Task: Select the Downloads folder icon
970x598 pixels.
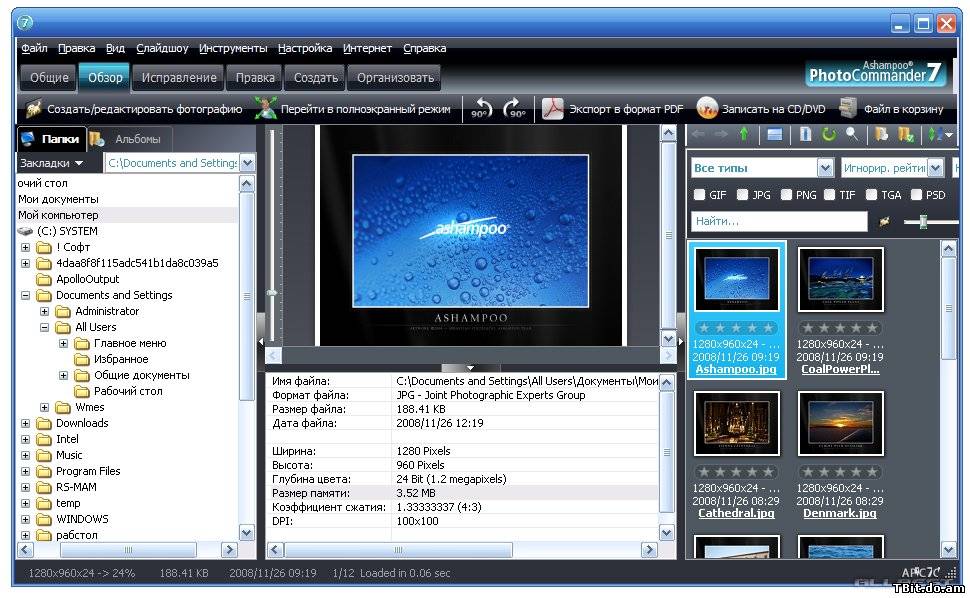Action: click(x=43, y=424)
